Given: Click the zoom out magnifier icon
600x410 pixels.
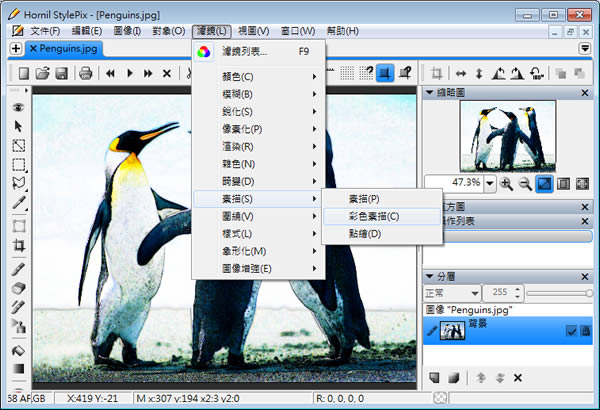Looking at the screenshot, I should pos(524,184).
